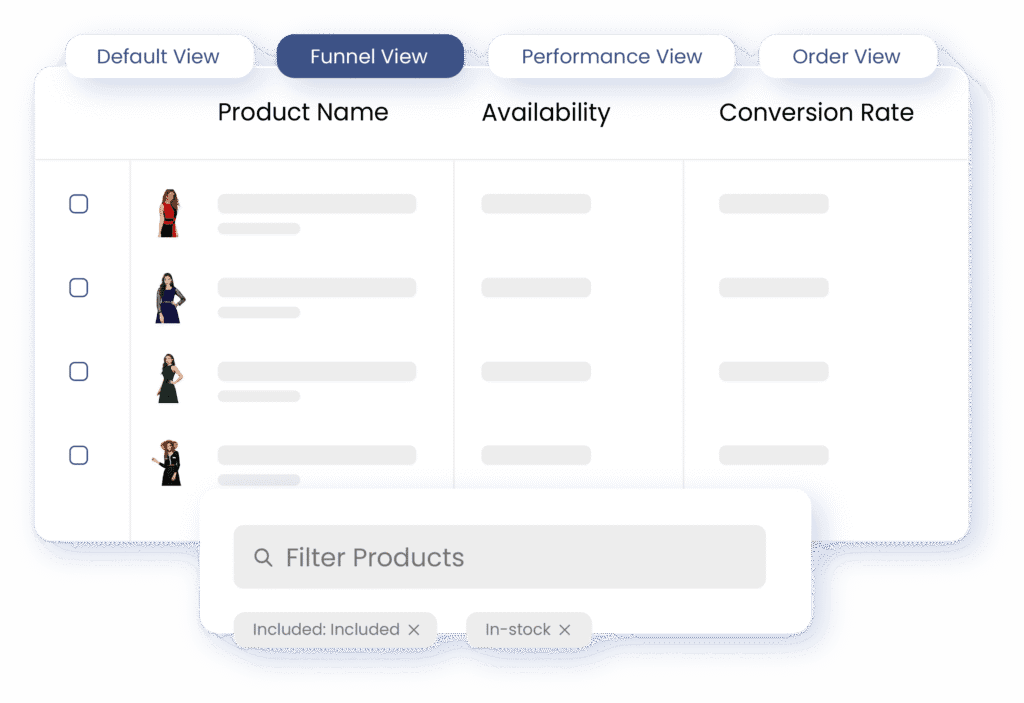Click the In-stock filter chip label
This screenshot has width=1024, height=703.
click(x=517, y=630)
